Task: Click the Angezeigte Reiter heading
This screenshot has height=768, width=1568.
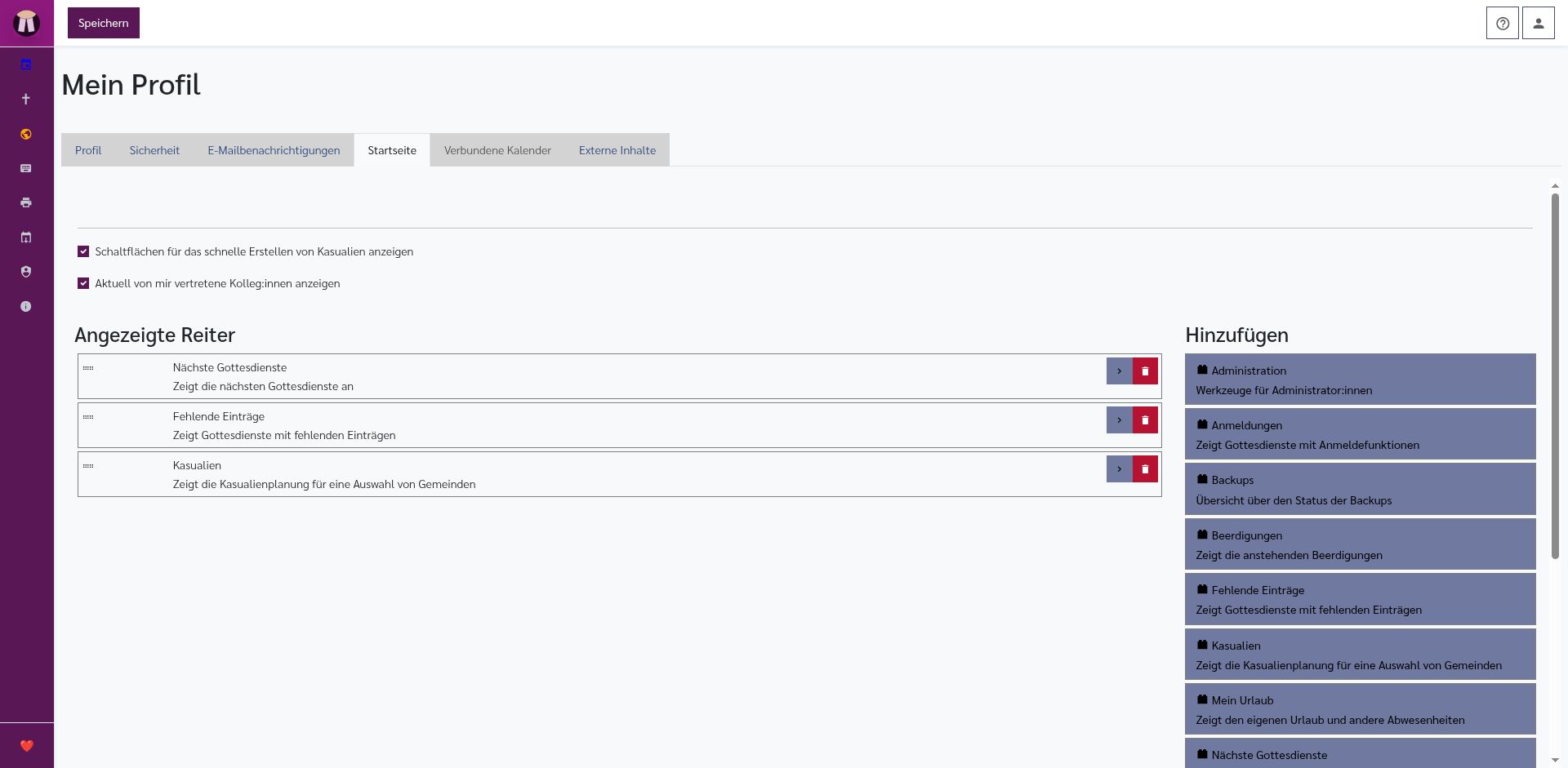Action: point(155,335)
